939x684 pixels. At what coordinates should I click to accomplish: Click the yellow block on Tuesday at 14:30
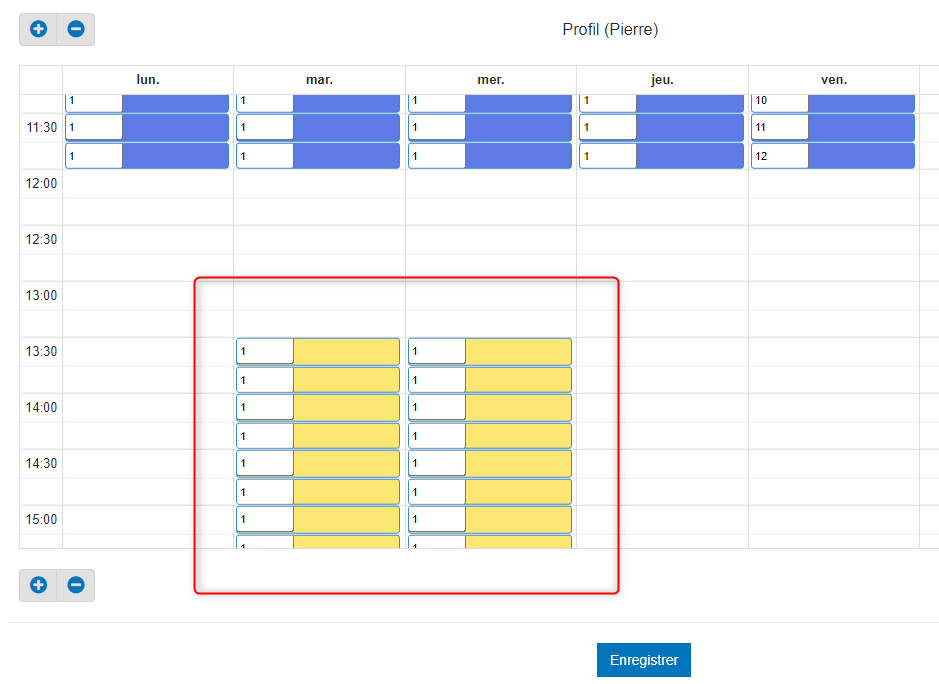pyautogui.click(x=346, y=464)
